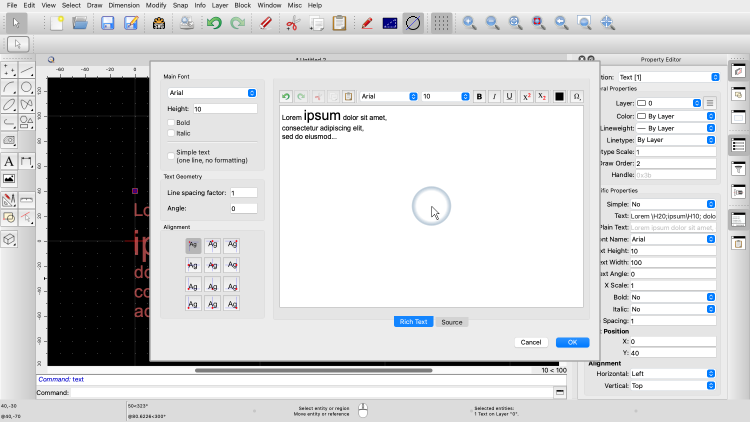
Task: Click the Bold formatting button in text editor
Action: [480, 97]
